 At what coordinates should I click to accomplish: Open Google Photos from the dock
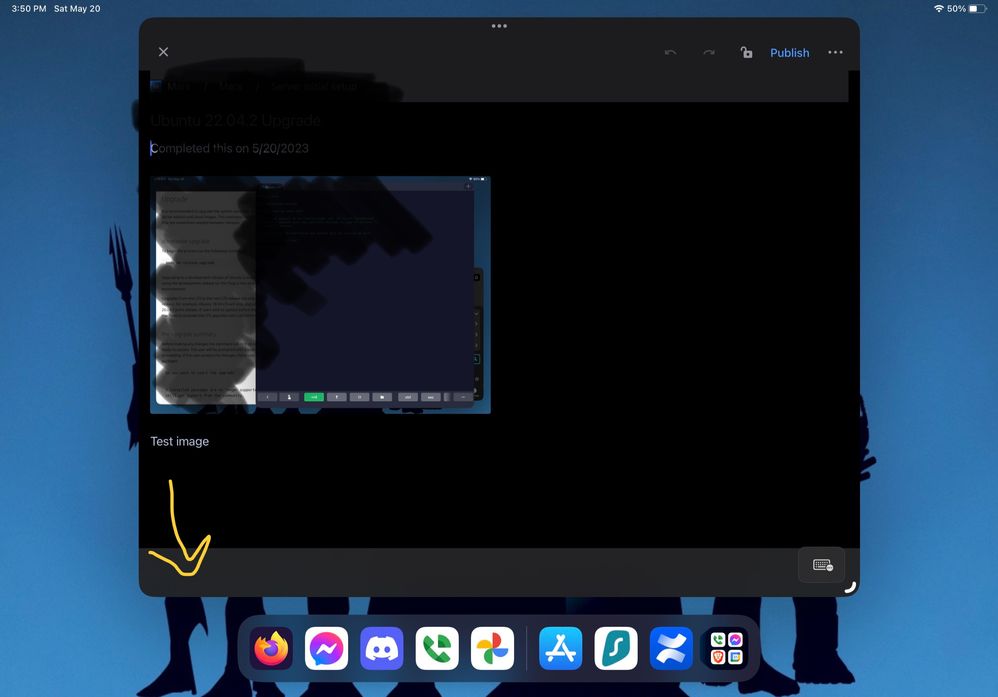[x=493, y=648]
